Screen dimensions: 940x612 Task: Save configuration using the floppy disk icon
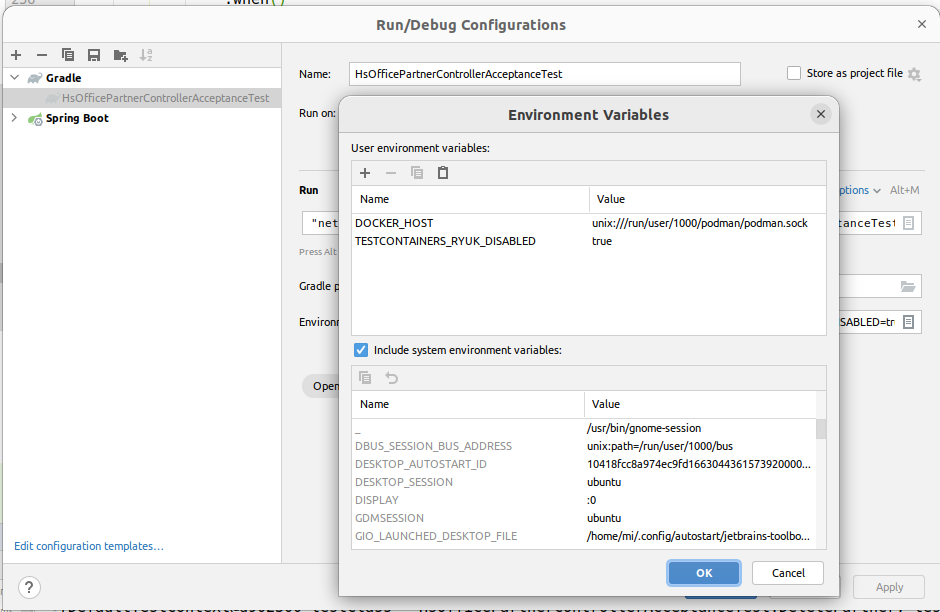tap(94, 55)
